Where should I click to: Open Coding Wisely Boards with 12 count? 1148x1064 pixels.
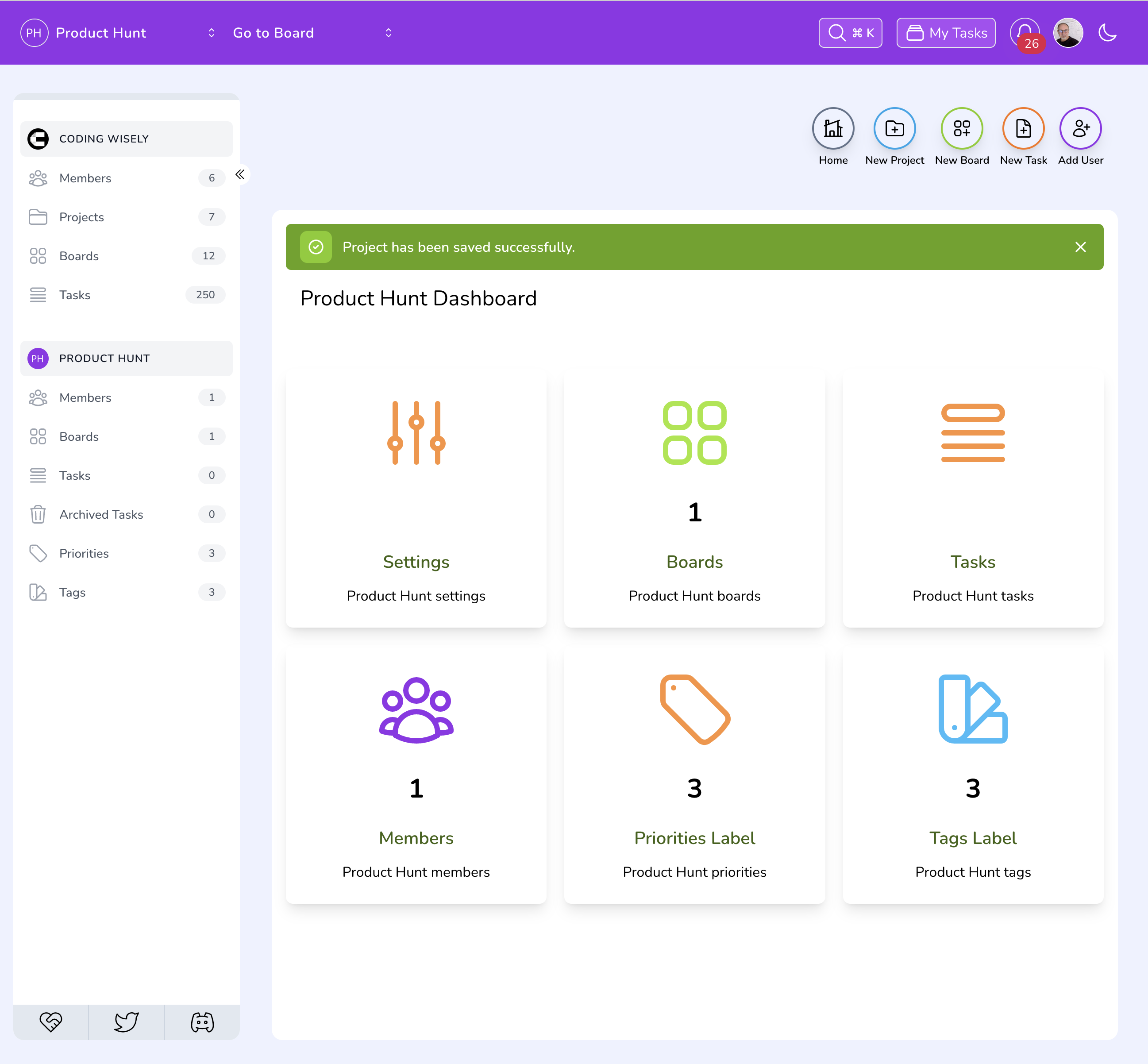126,256
